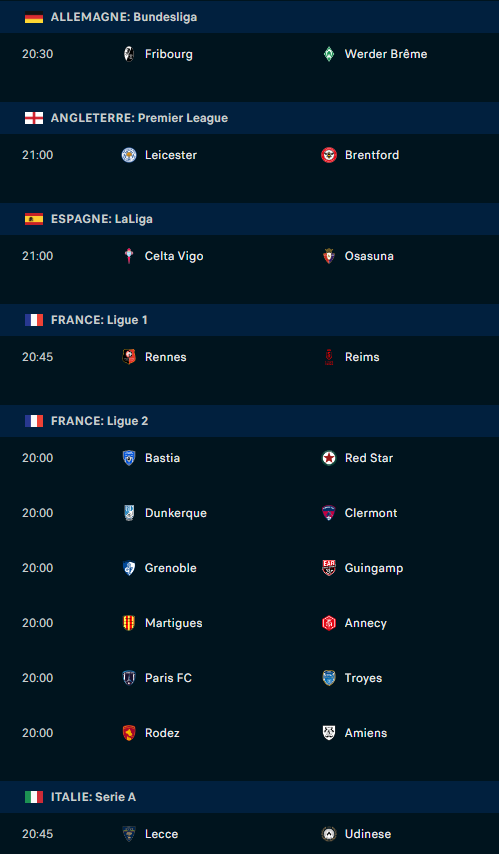The image size is (499, 854).
Task: Click the Werder Brême club crest
Action: [x=329, y=54]
